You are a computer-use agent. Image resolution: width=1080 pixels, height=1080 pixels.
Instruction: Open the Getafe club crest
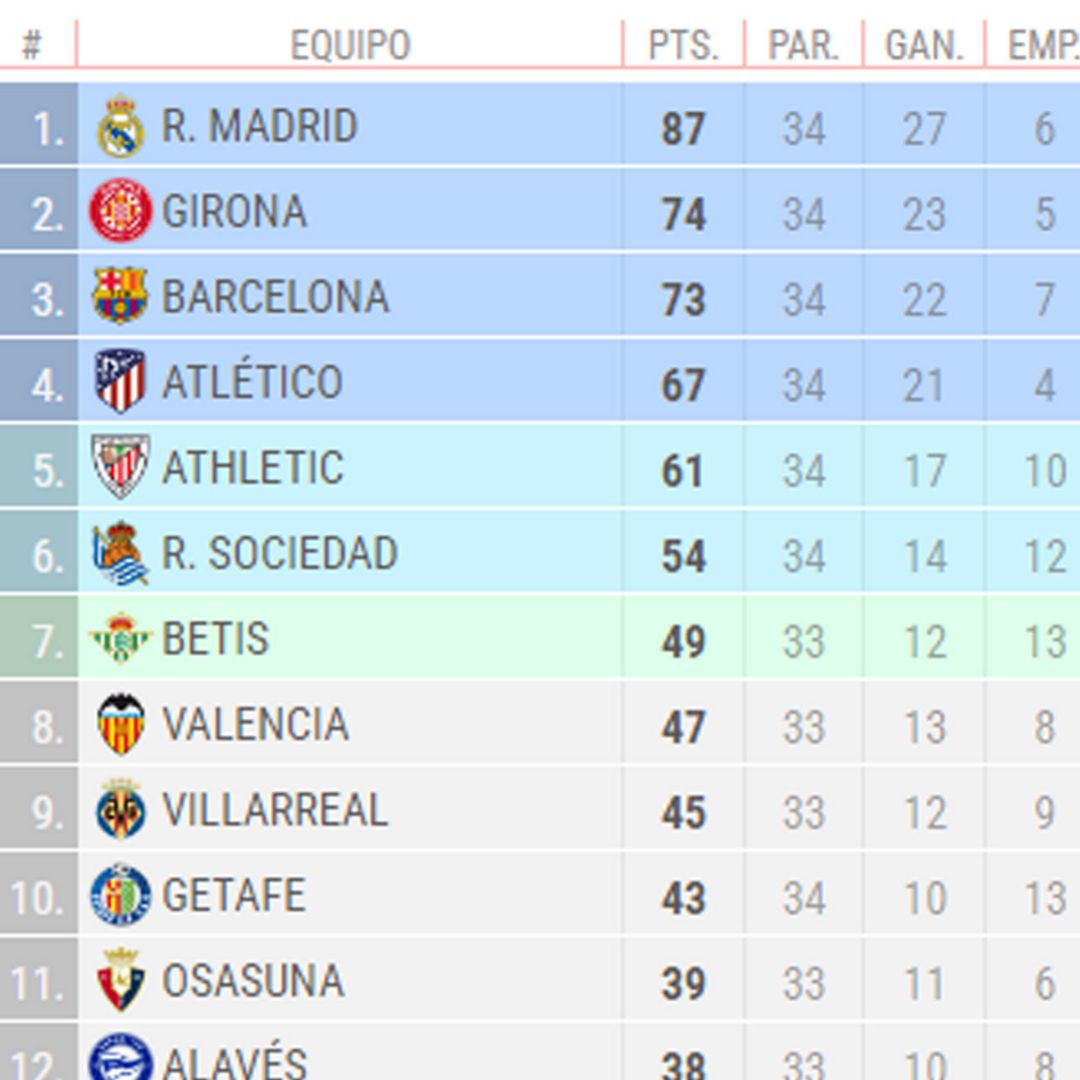(x=121, y=895)
